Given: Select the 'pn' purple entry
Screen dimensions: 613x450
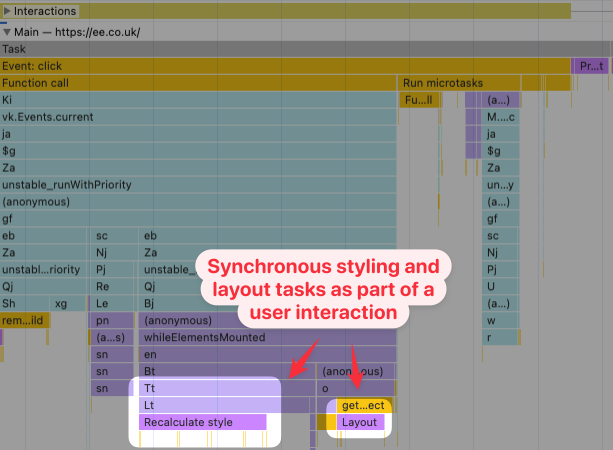Looking at the screenshot, I should (x=112, y=321).
